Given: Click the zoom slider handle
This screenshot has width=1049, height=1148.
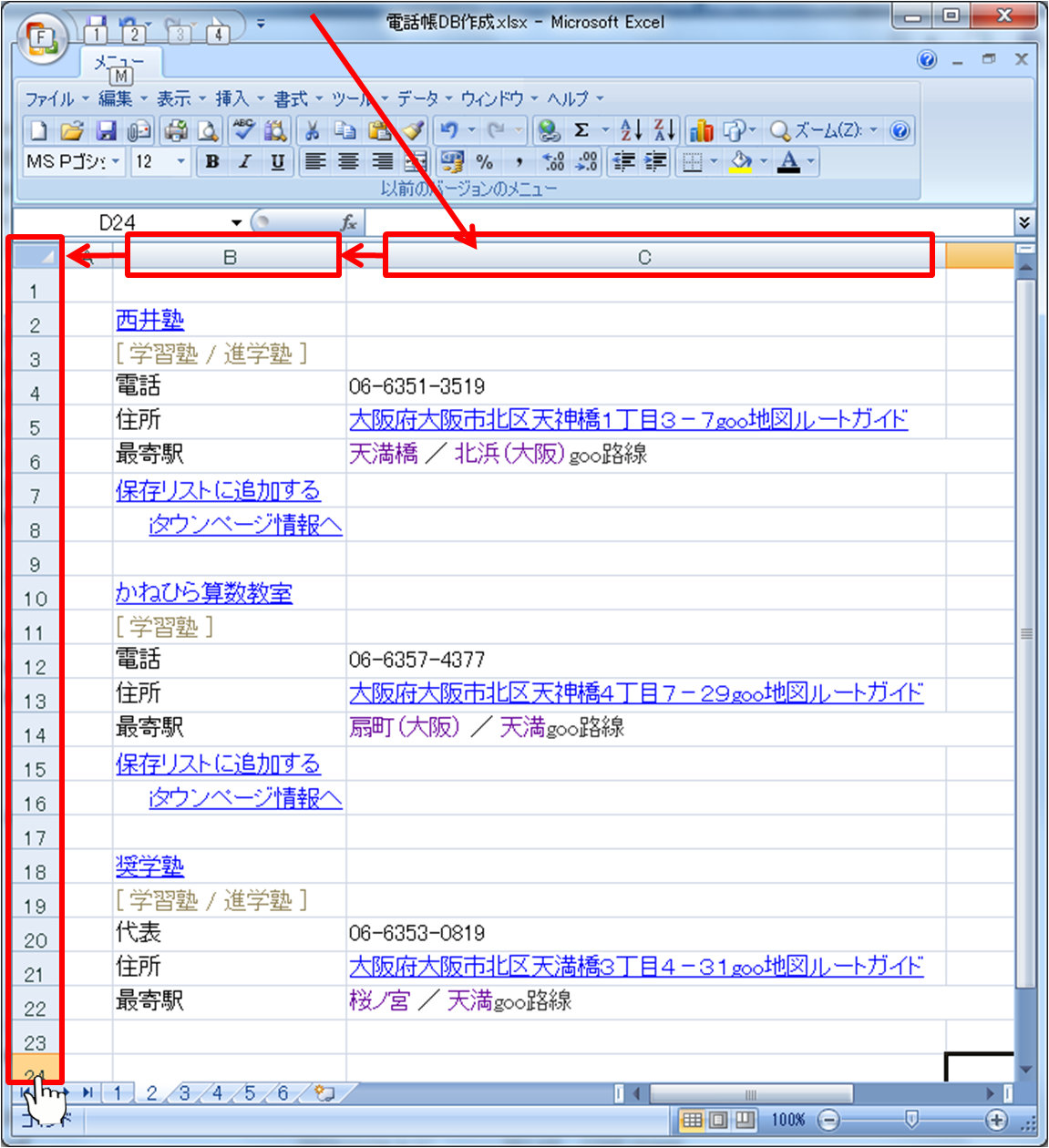Looking at the screenshot, I should [x=911, y=1119].
